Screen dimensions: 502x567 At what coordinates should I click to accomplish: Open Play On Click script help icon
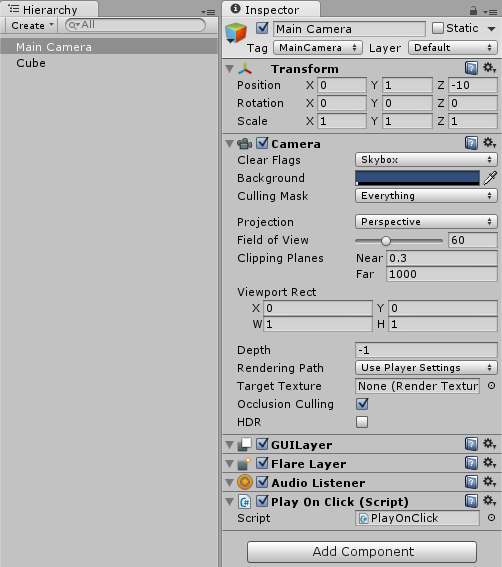471,501
